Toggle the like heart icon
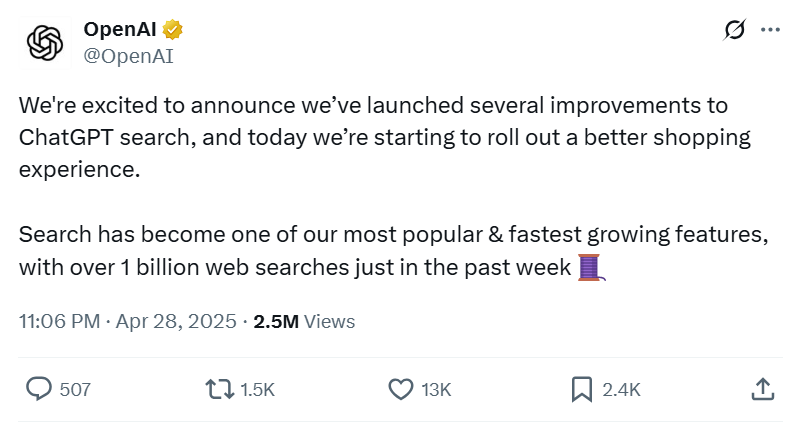 pos(401,389)
